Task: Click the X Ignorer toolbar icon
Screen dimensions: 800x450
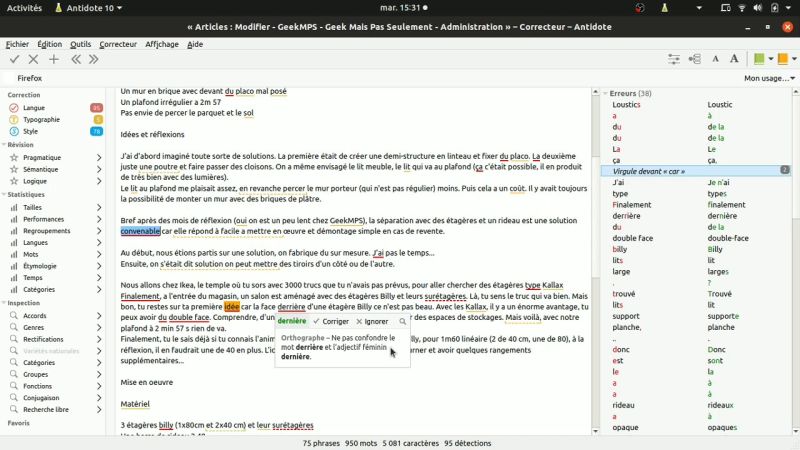Action: click(x=33, y=59)
